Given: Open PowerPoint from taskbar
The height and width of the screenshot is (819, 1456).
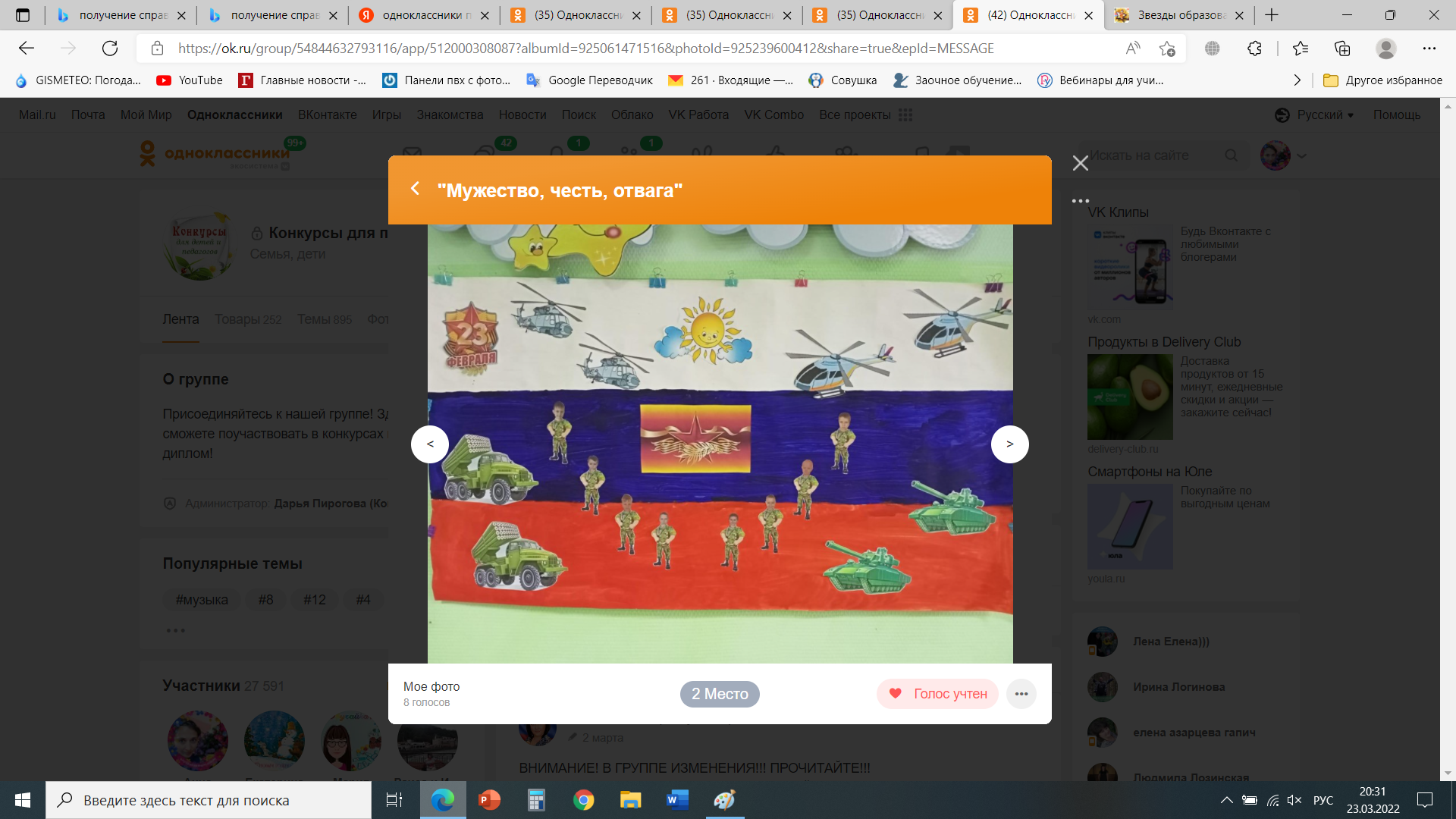Looking at the screenshot, I should coord(490,800).
